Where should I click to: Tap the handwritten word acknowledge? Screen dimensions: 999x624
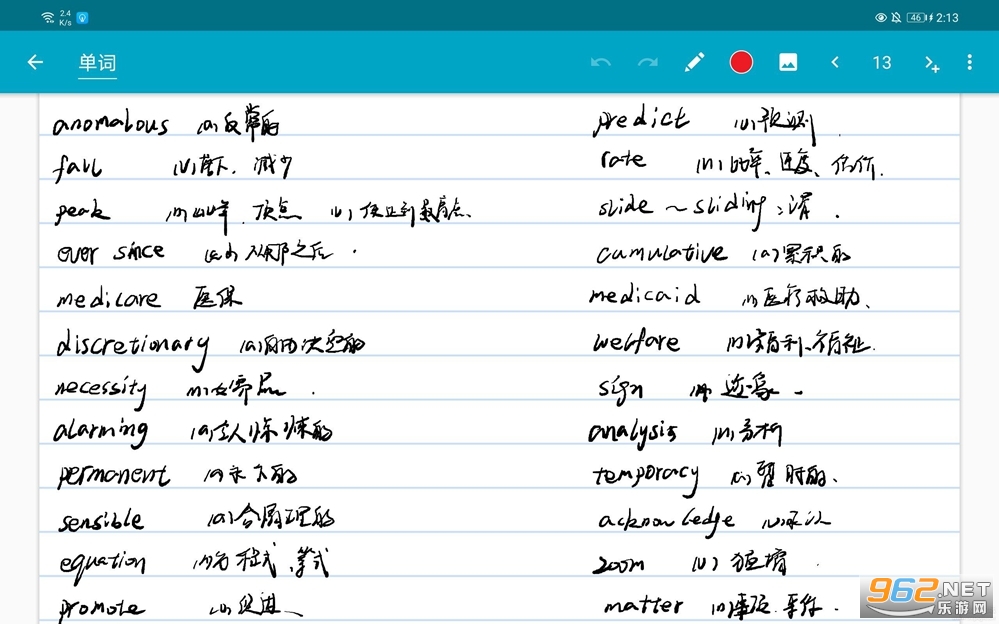tap(666, 522)
